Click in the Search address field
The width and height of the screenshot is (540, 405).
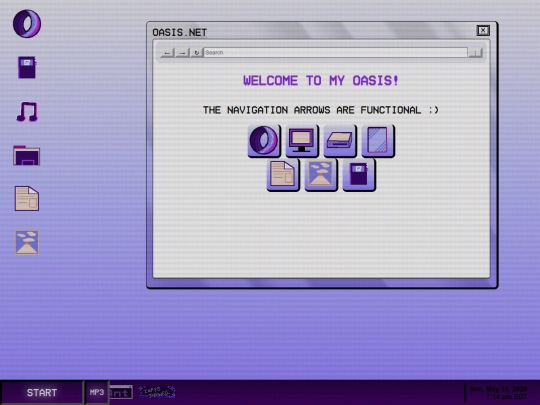[335, 53]
